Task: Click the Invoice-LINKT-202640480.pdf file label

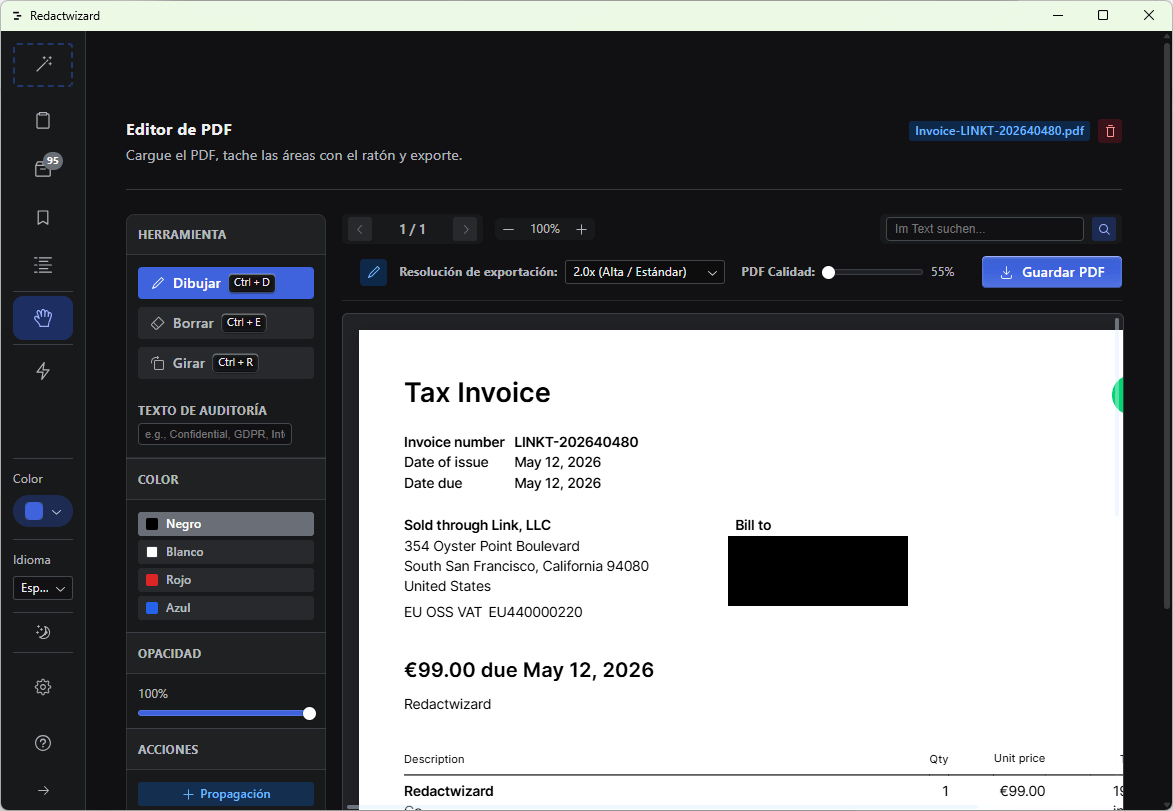Action: tap(999, 131)
